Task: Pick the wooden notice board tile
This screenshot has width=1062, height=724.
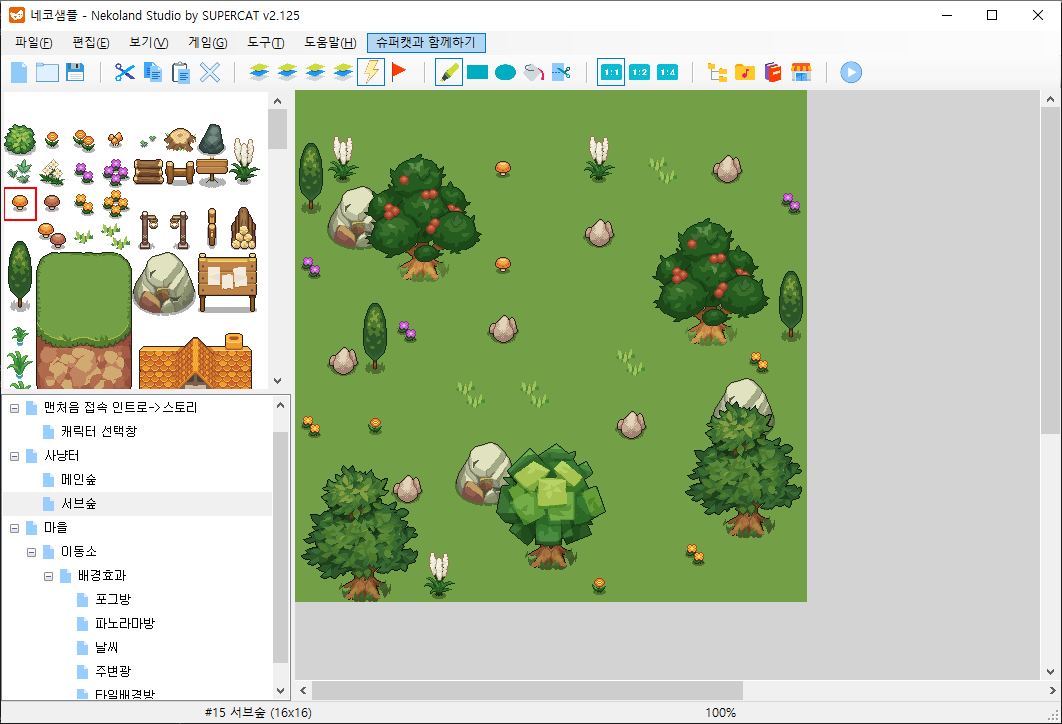Action: pos(228,282)
